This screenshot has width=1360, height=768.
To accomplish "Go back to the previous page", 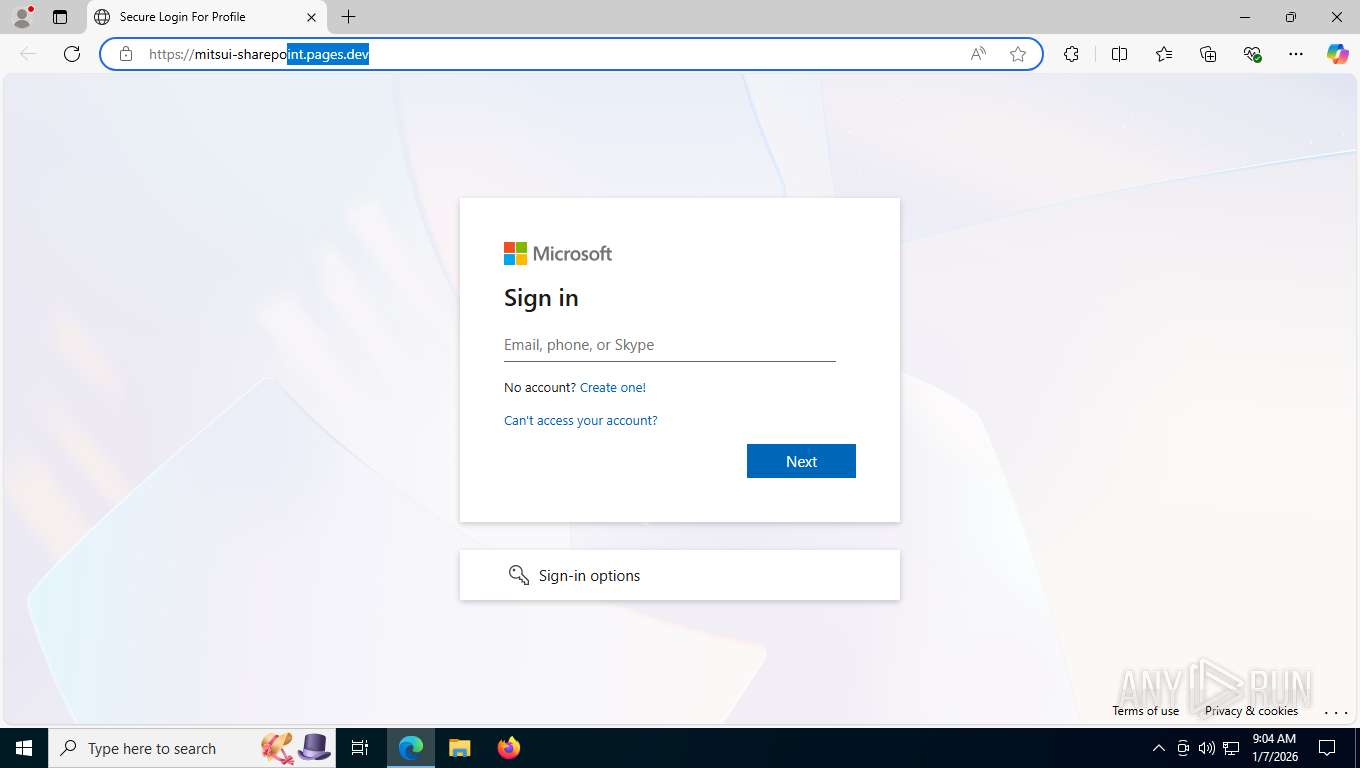I will [28, 54].
